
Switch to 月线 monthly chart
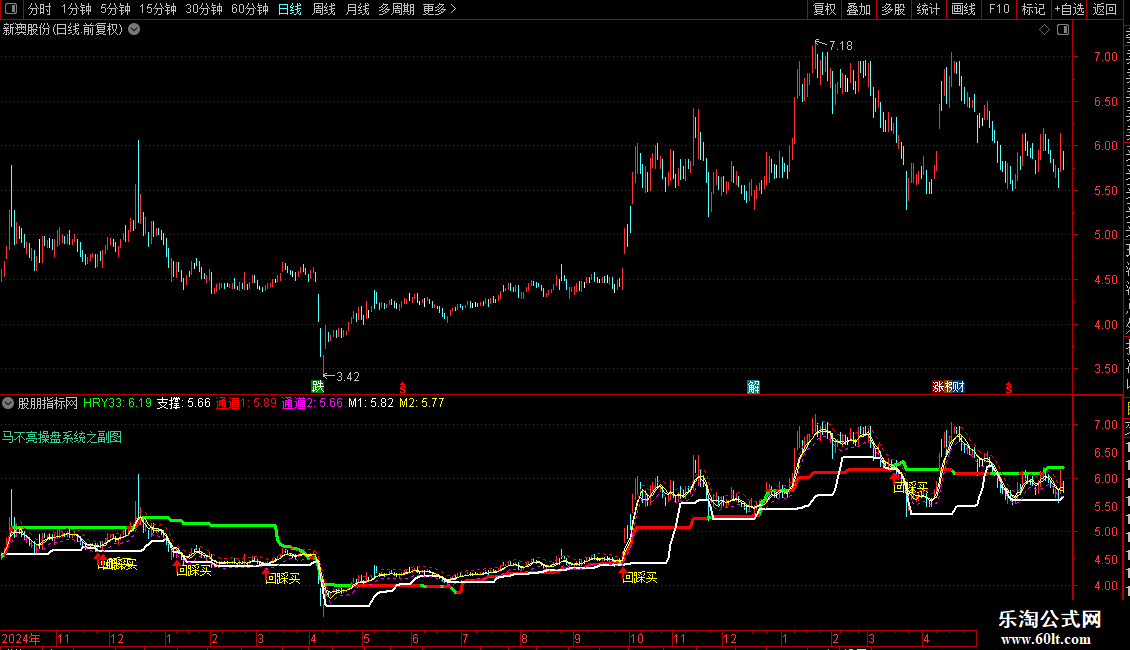pos(357,9)
